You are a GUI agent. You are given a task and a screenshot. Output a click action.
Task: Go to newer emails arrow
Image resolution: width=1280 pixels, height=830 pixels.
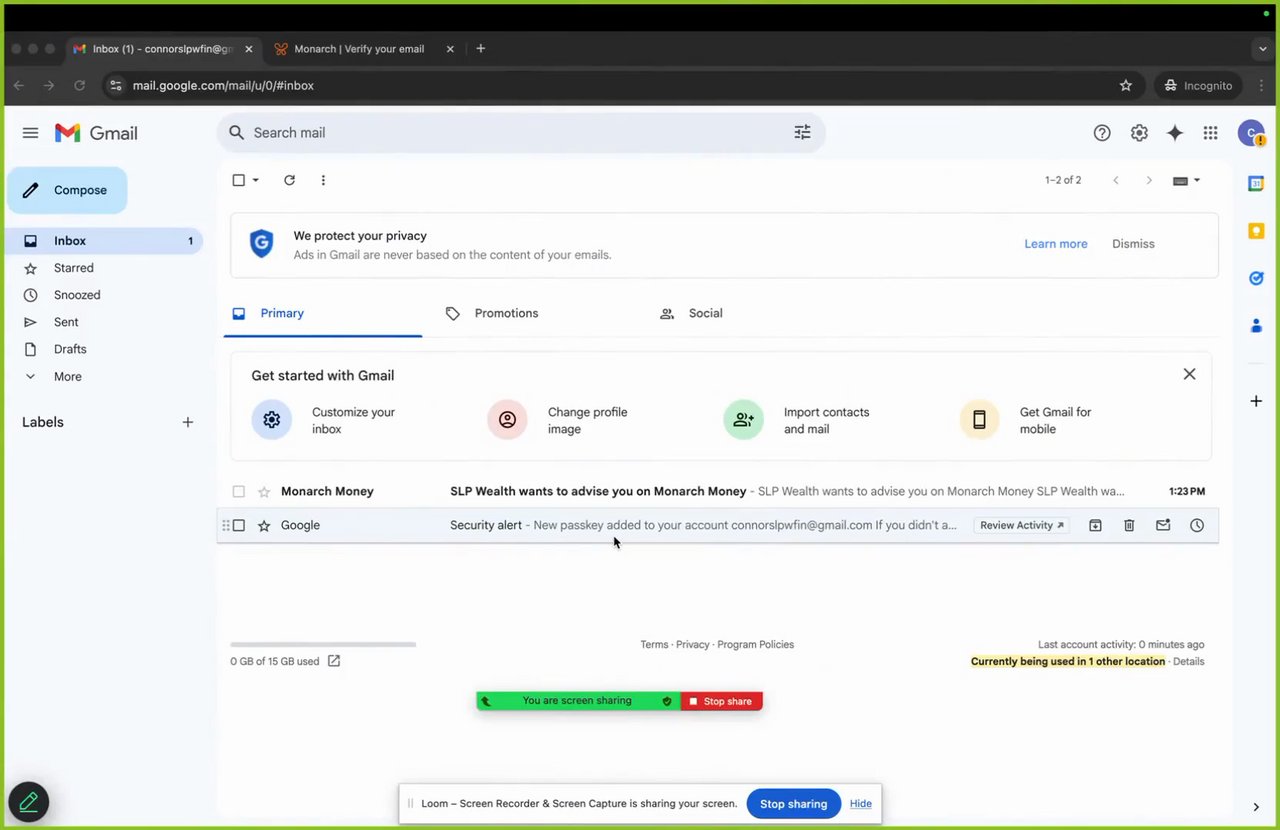point(1116,180)
